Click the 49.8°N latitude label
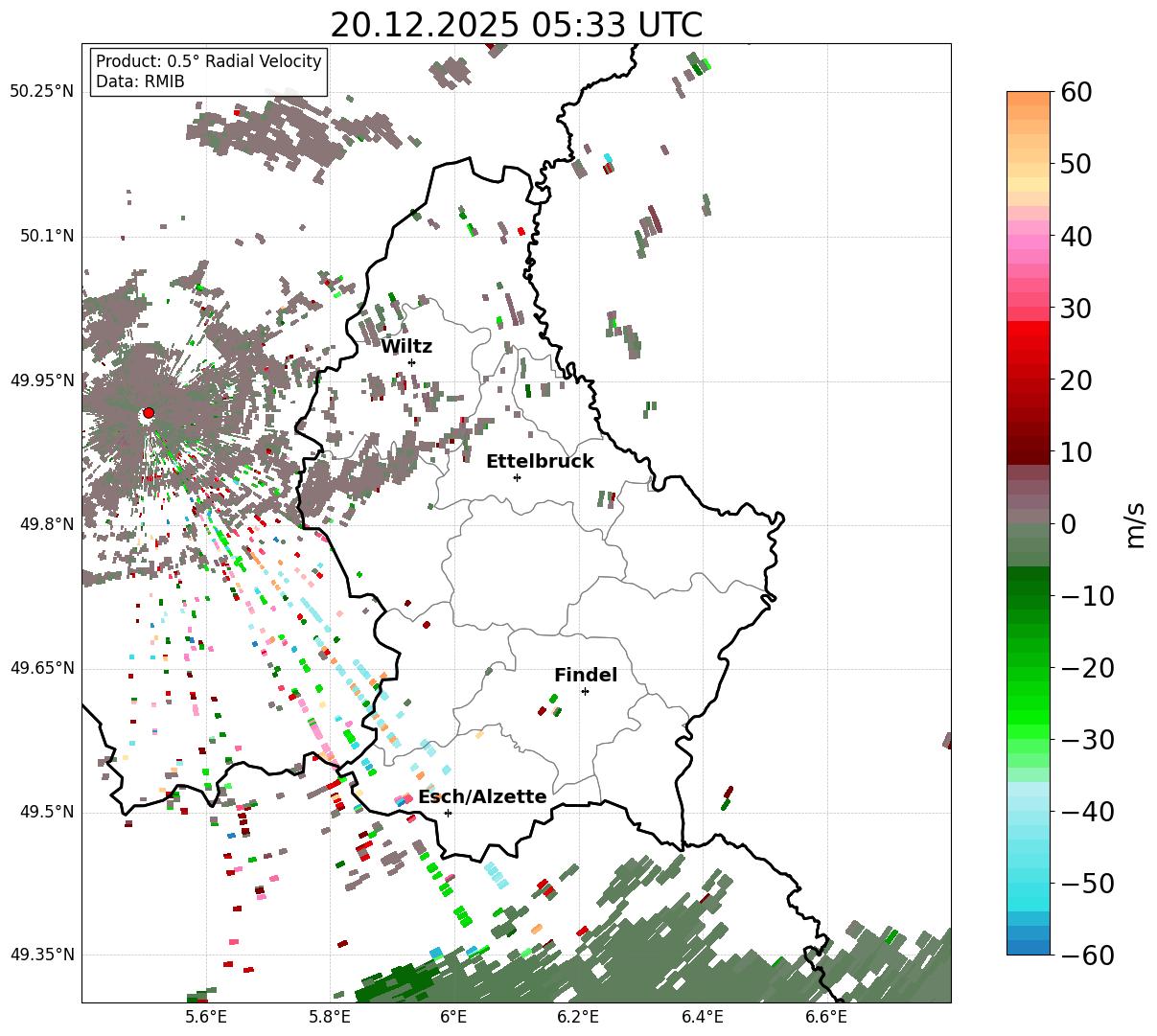Viewport: 1157px width, 1036px height. tap(46, 524)
